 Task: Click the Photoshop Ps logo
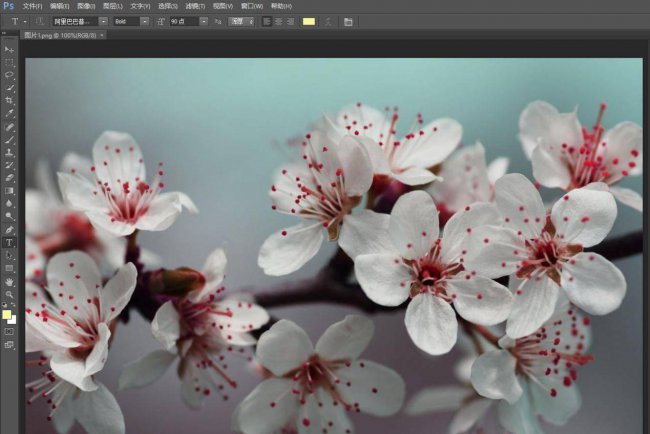pos(8,6)
